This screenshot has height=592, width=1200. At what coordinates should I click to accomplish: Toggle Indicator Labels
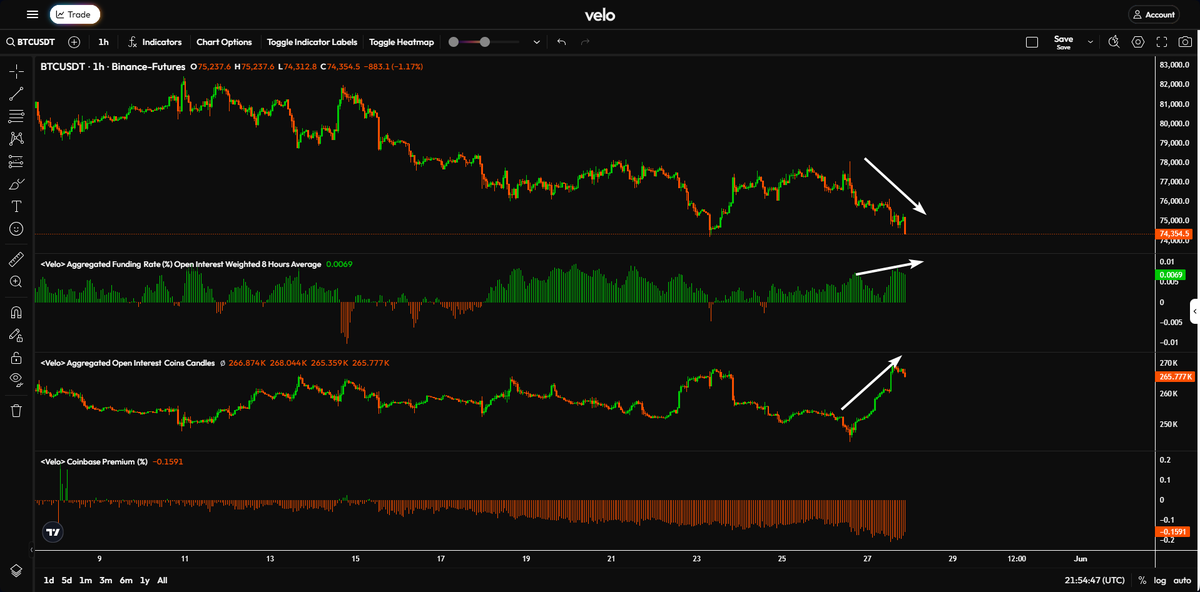point(312,42)
